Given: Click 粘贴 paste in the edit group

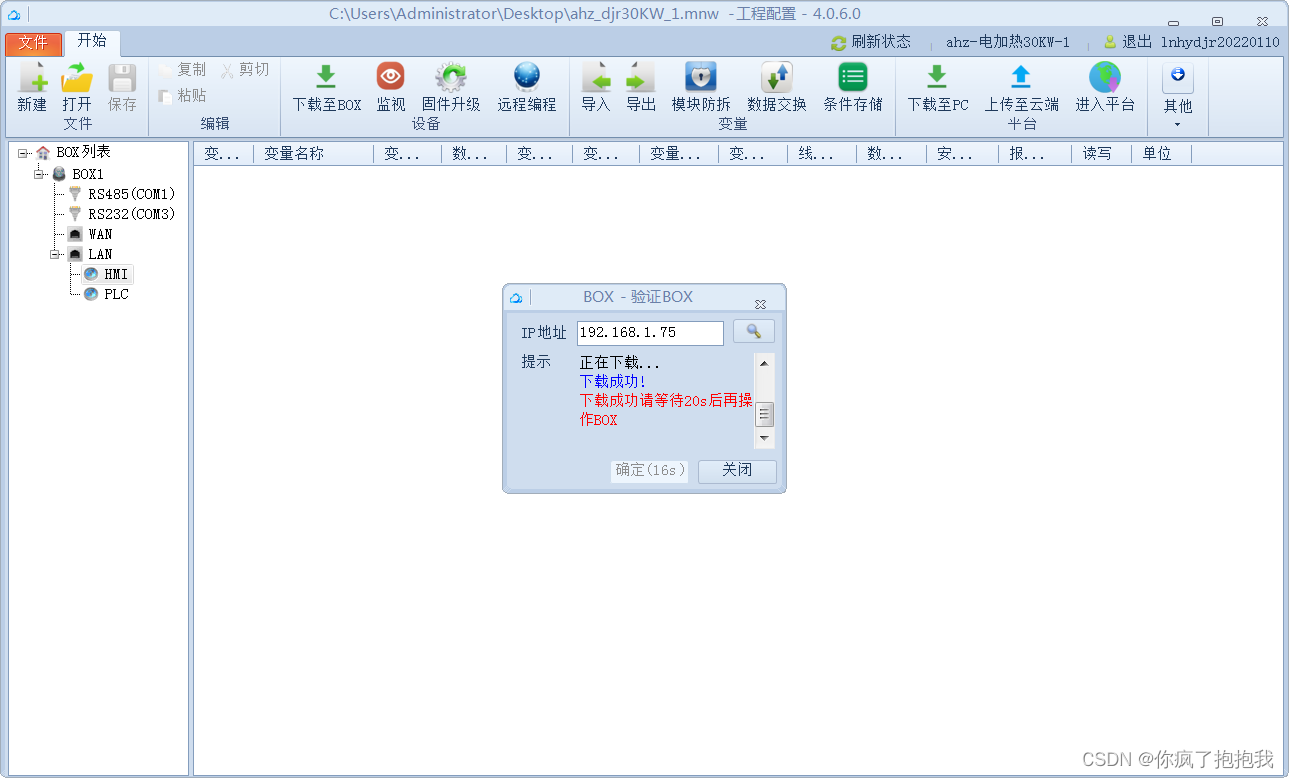Looking at the screenshot, I should coord(182,96).
